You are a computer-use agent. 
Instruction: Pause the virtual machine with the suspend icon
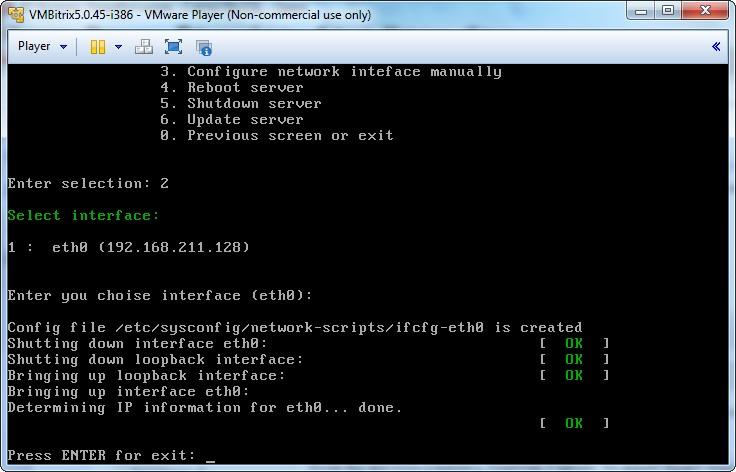[97, 46]
